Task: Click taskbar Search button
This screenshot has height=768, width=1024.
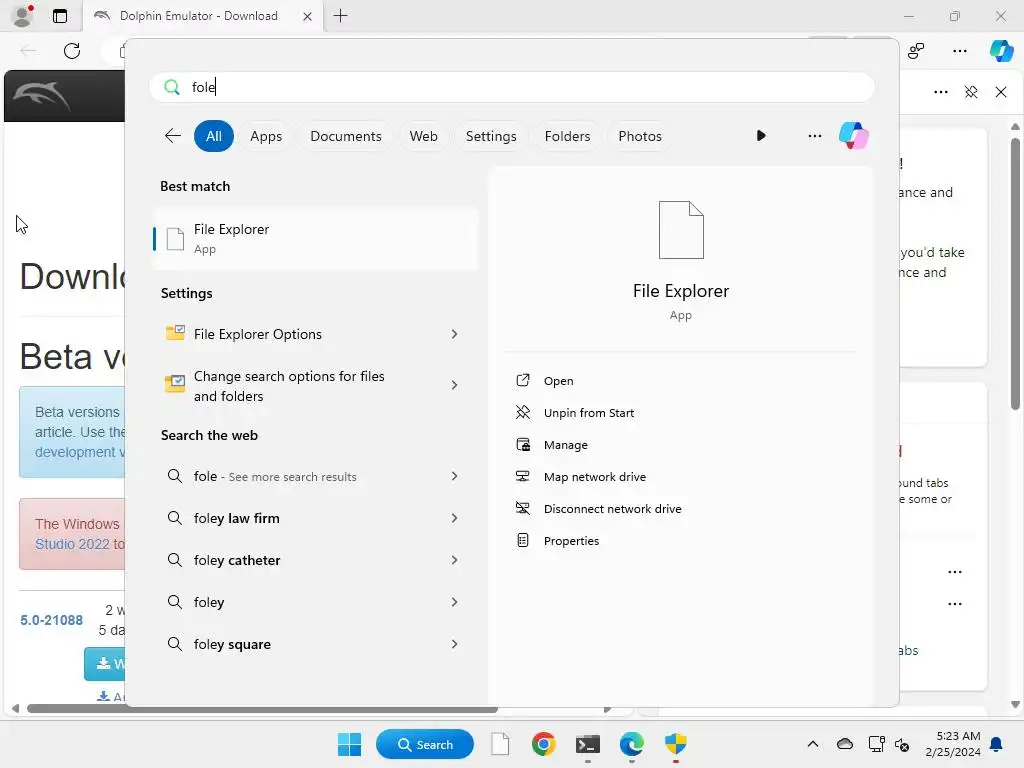Action: coord(424,744)
